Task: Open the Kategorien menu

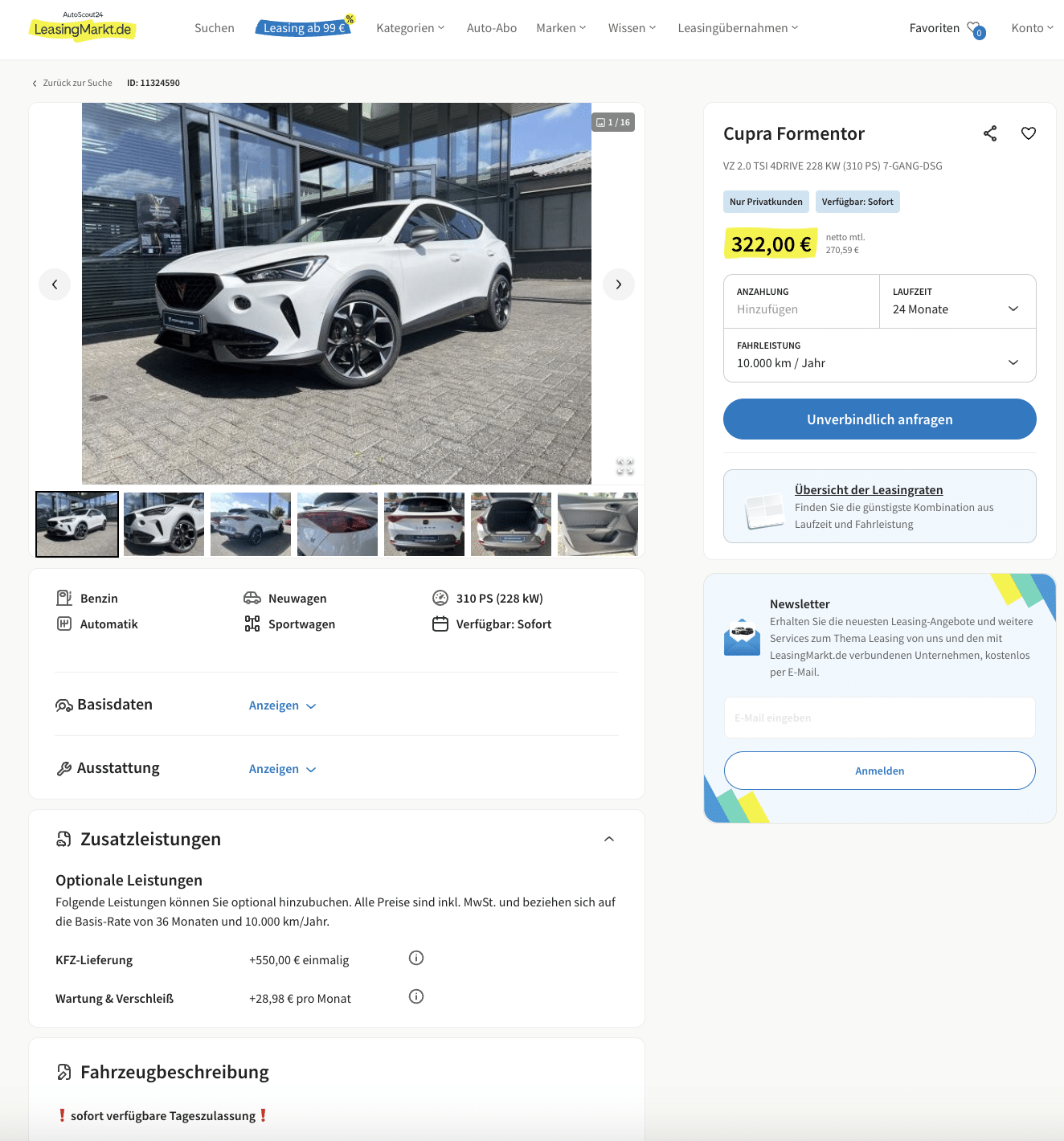Action: [x=410, y=28]
